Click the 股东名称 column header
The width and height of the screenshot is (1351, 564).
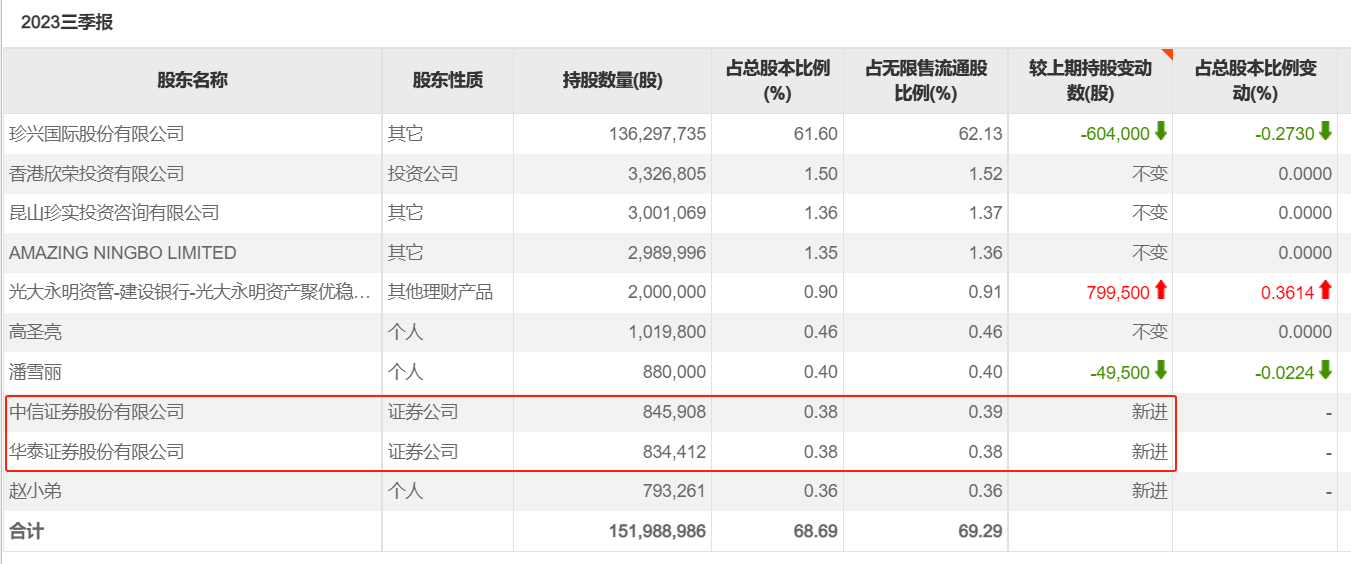click(x=192, y=81)
